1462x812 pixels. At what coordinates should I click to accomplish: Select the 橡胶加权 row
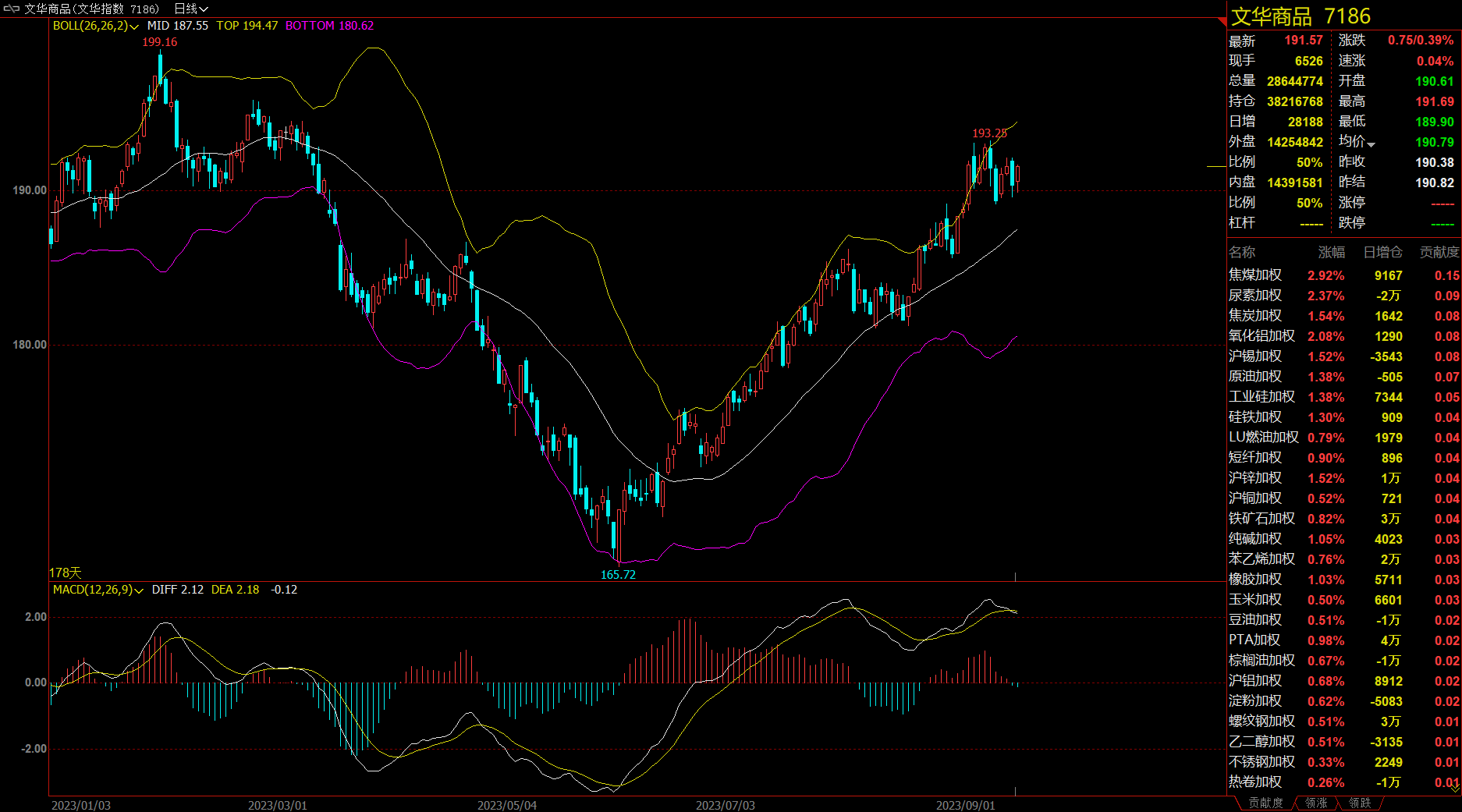pyautogui.click(x=1344, y=580)
